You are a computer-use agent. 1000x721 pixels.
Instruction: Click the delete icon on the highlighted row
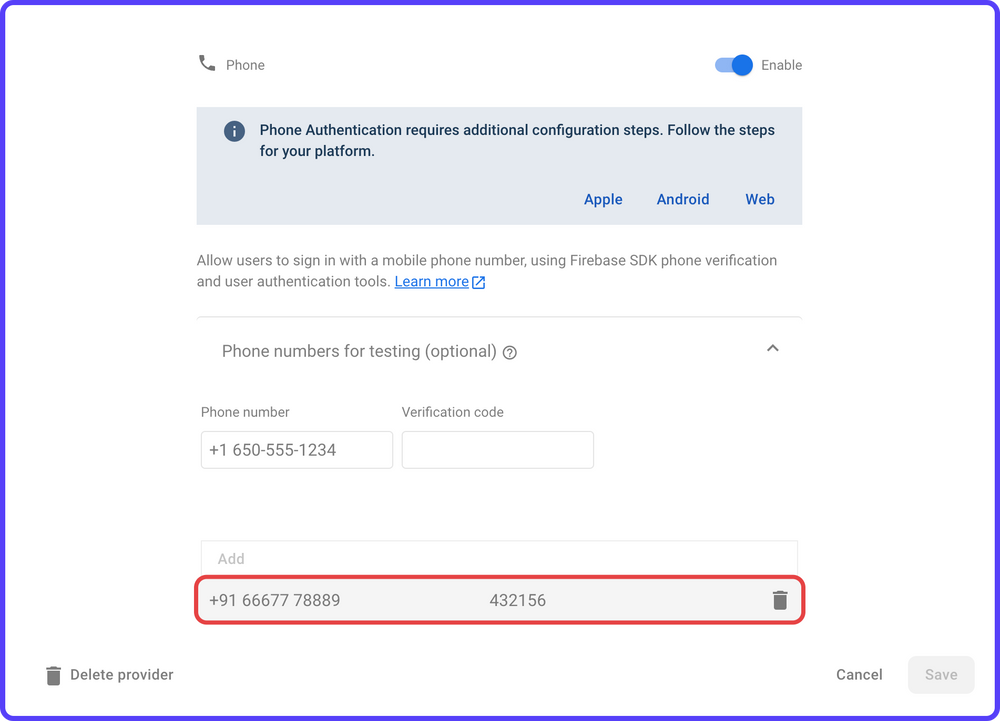pos(779,600)
